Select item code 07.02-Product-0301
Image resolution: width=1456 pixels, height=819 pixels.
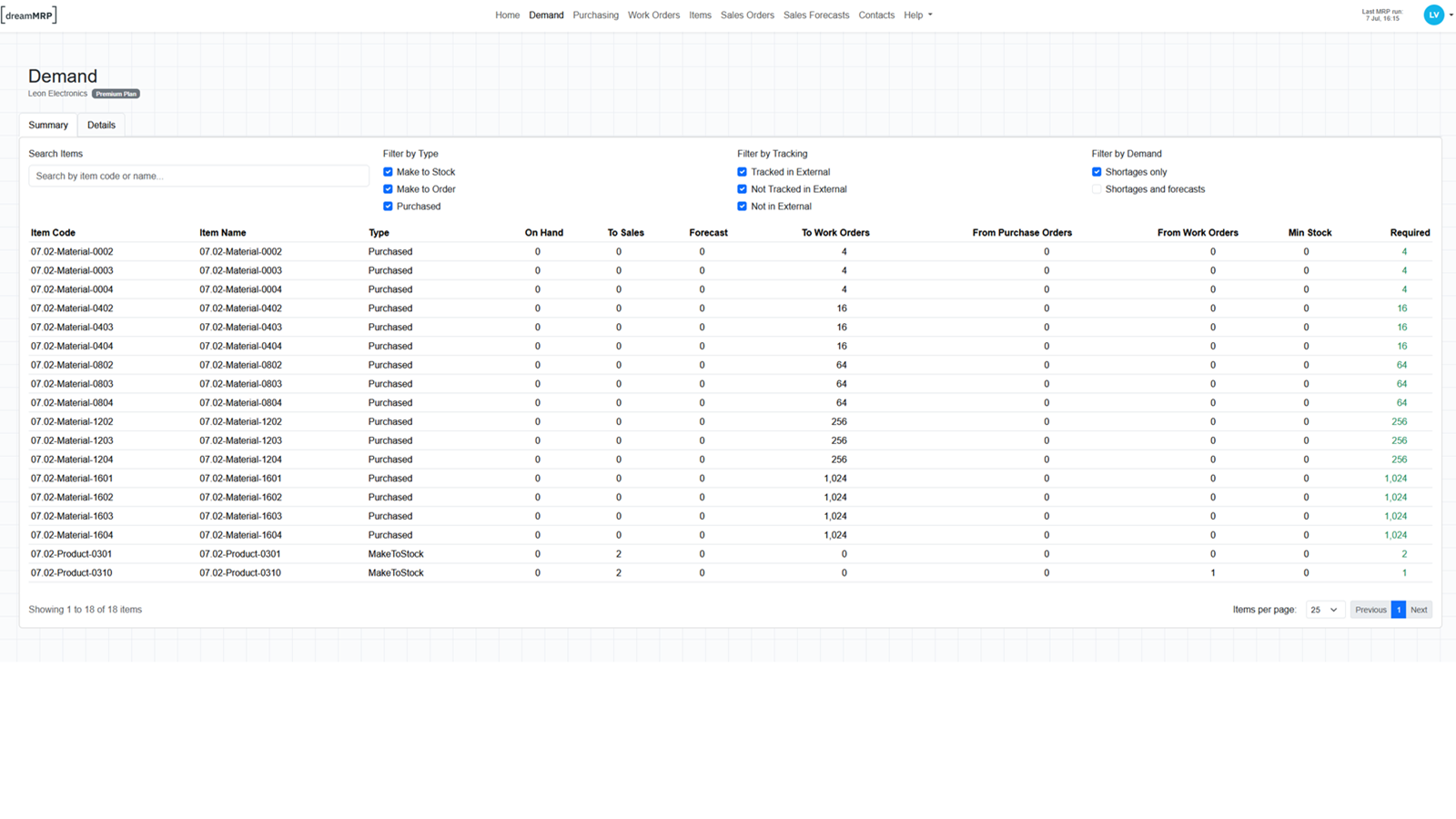coord(71,554)
